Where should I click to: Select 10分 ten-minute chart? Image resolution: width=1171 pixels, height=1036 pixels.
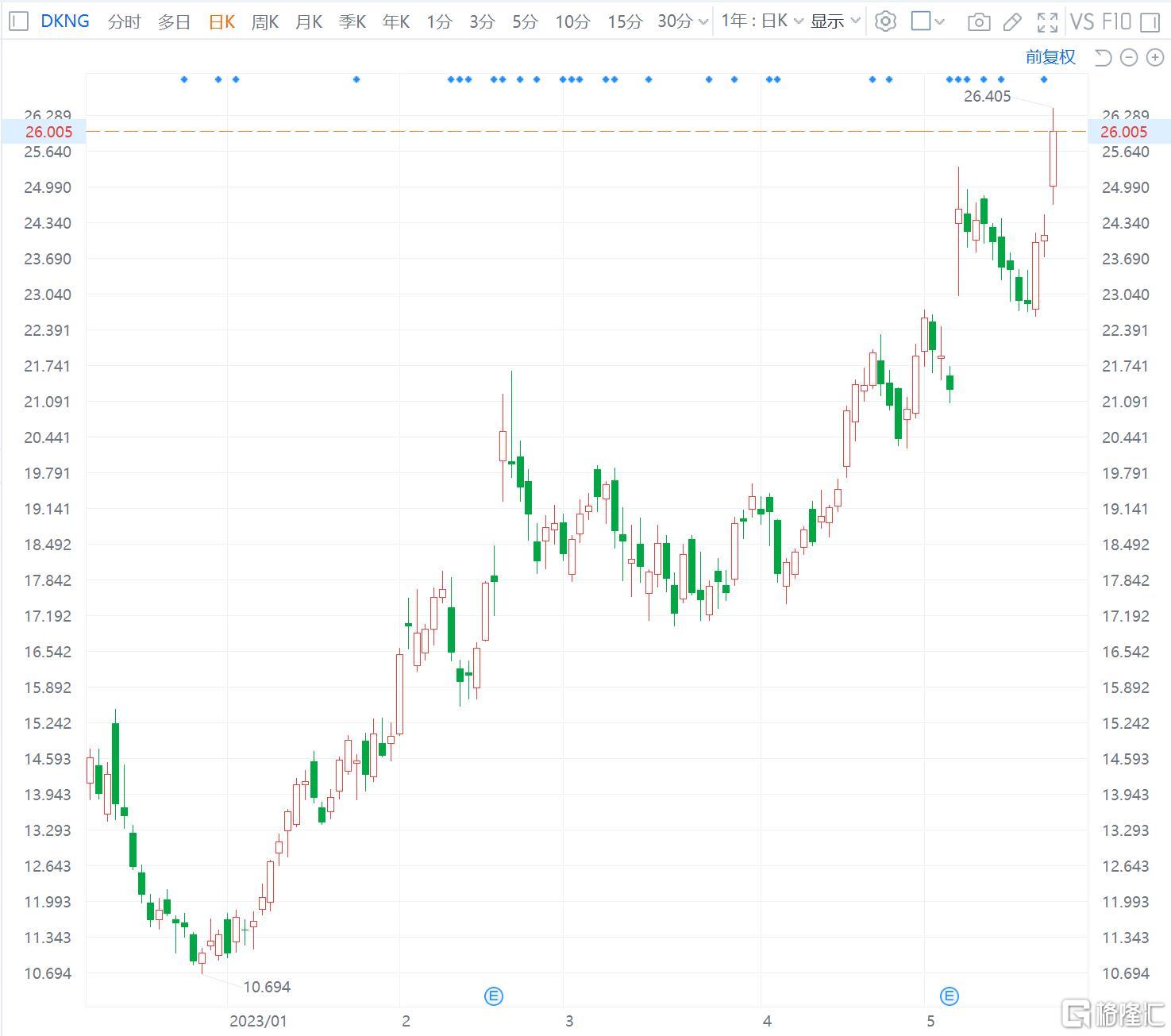[x=572, y=22]
